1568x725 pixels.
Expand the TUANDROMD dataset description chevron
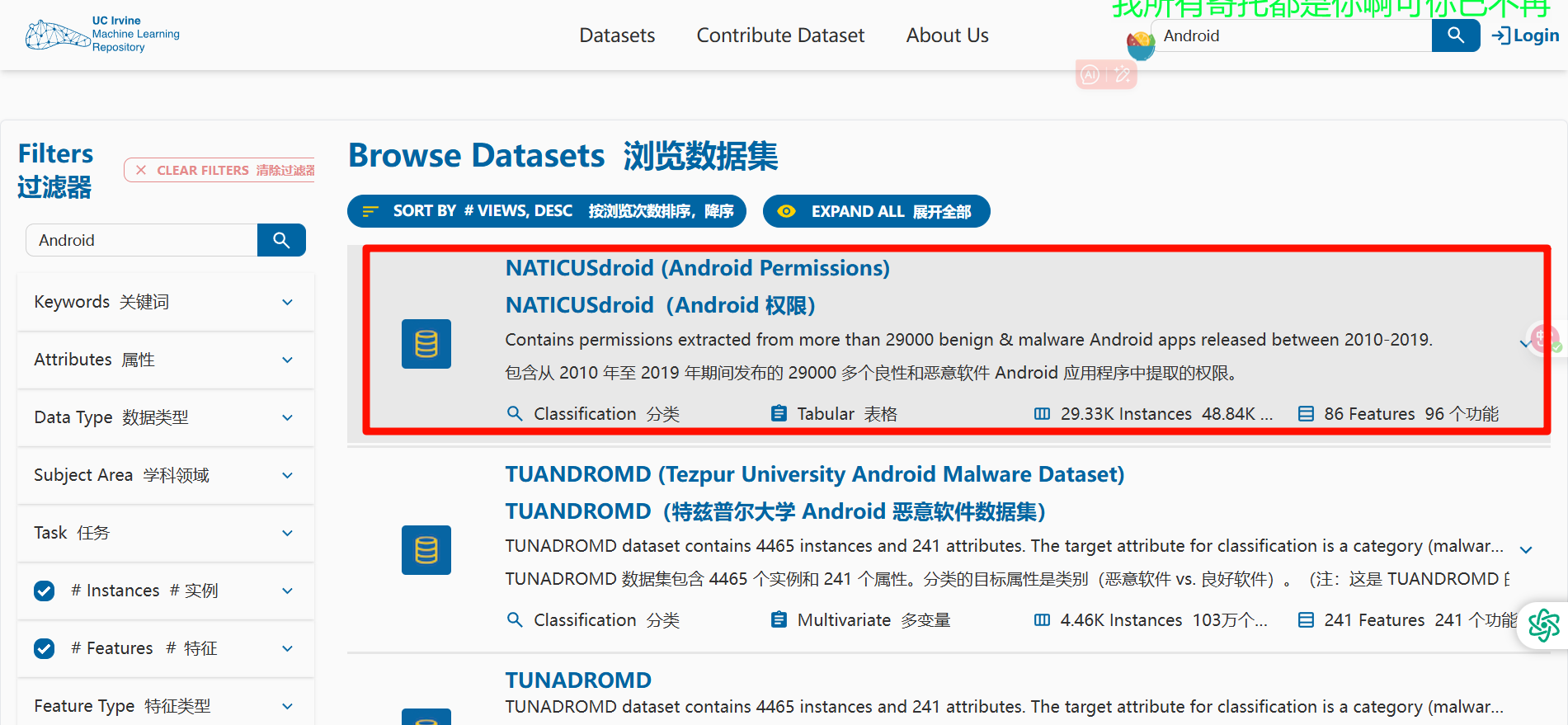coord(1526,549)
